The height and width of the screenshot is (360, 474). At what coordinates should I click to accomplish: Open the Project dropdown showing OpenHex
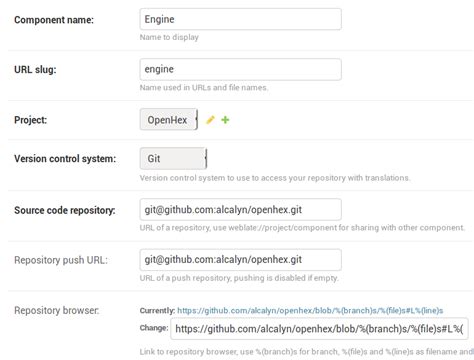coord(169,119)
